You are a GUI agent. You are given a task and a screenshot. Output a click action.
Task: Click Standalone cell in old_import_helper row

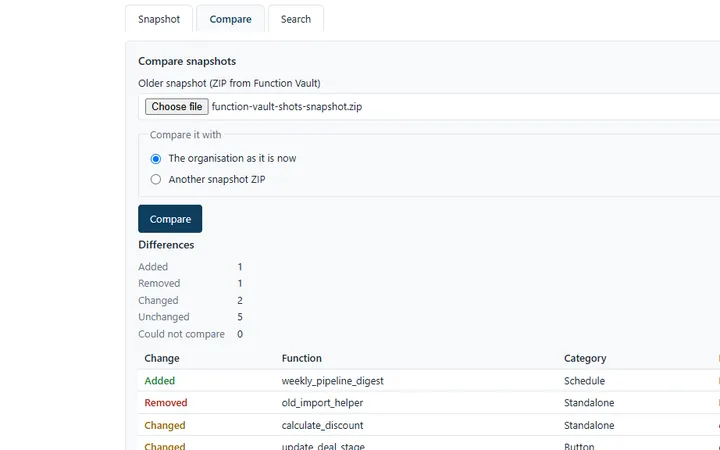click(589, 403)
